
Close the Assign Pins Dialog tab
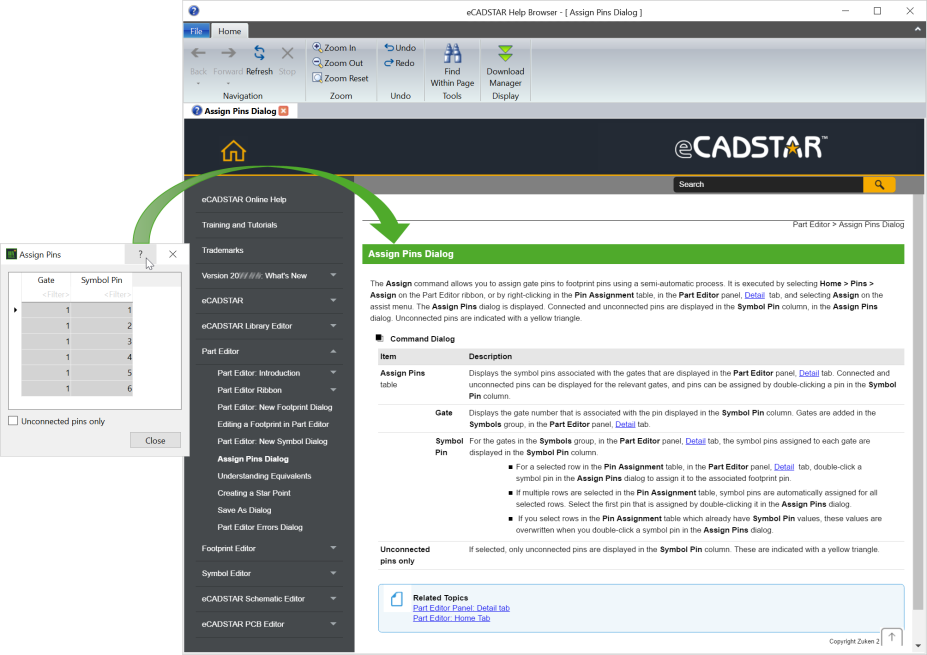pyautogui.click(x=284, y=111)
